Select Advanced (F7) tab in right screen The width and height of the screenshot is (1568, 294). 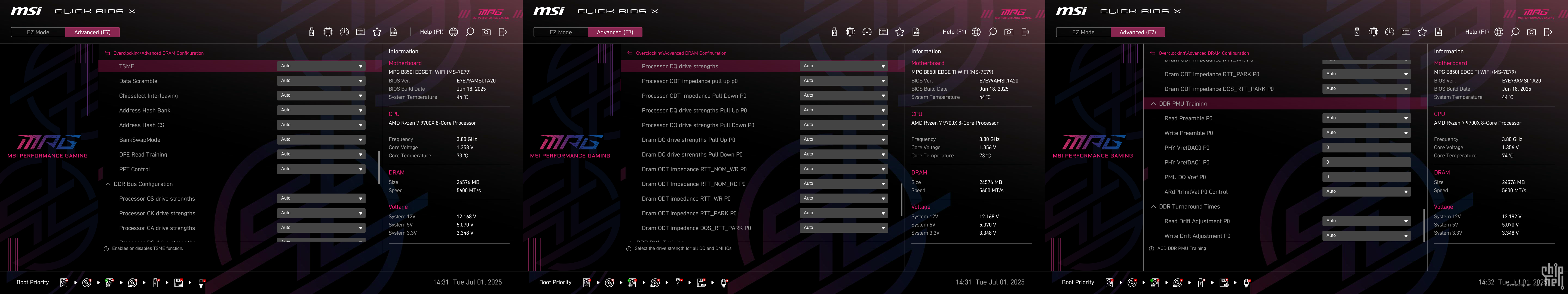pyautogui.click(x=1138, y=32)
